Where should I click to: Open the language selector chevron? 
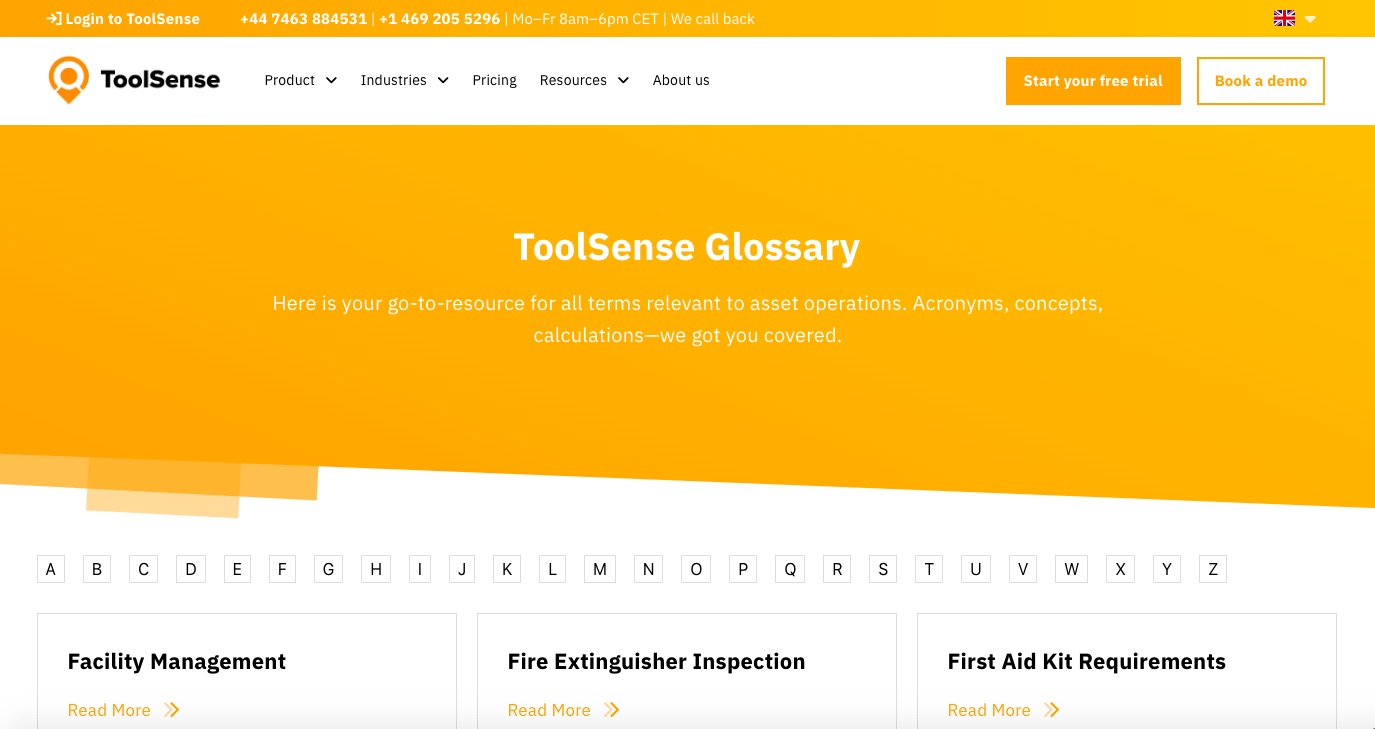tap(1310, 18)
